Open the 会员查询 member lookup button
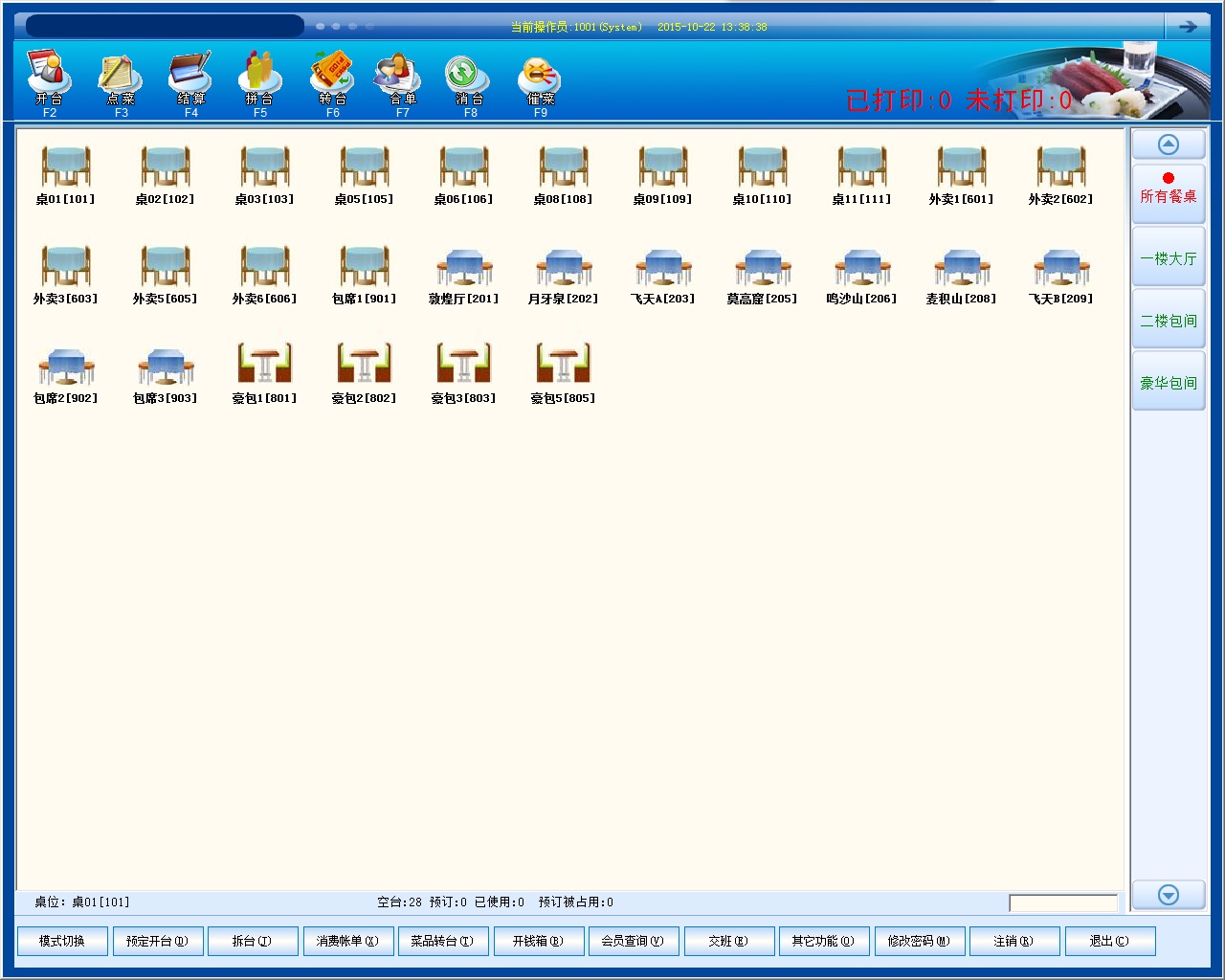 pyautogui.click(x=633, y=941)
